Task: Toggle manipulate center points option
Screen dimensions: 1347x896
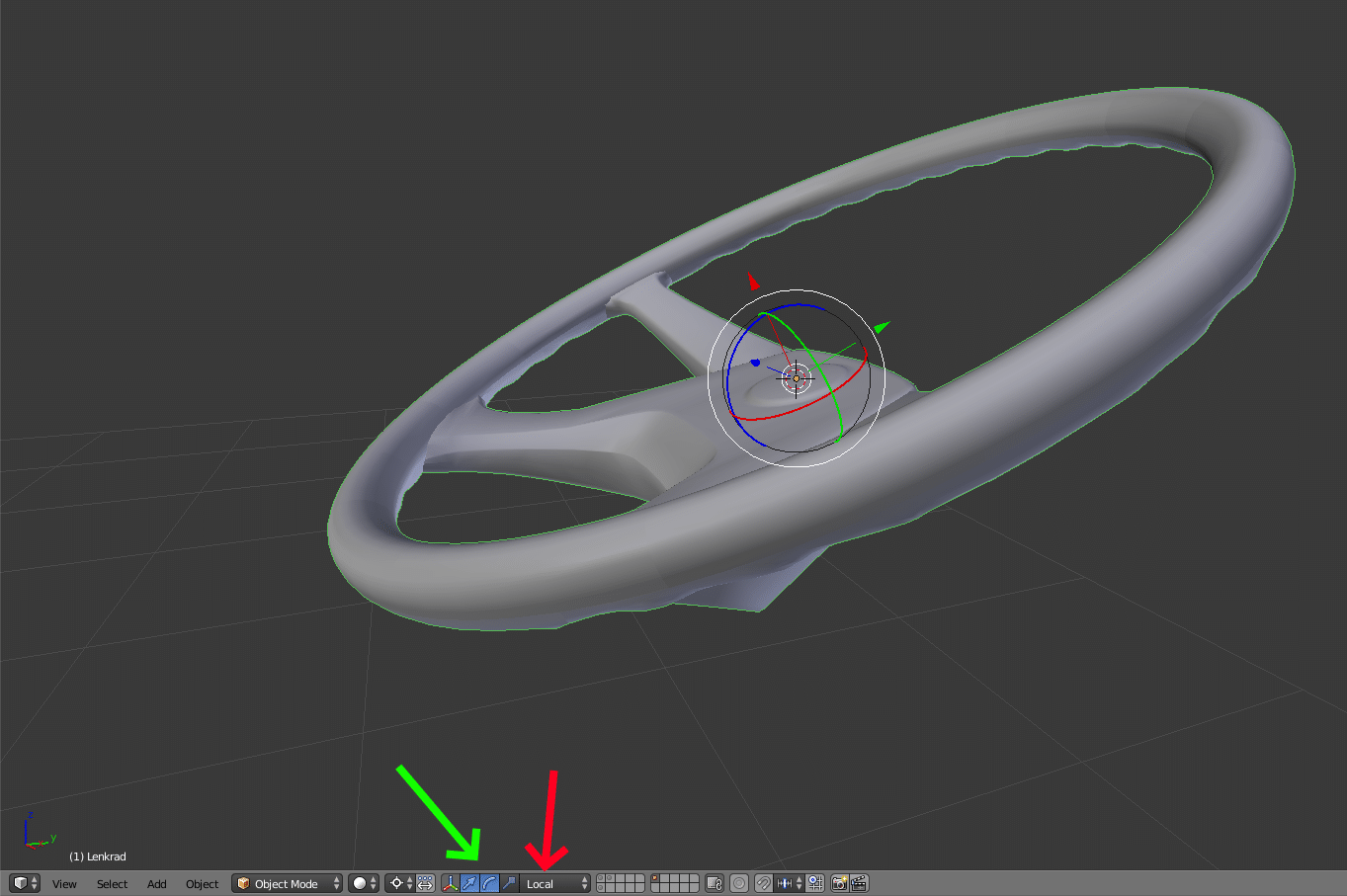Action: coord(425,883)
